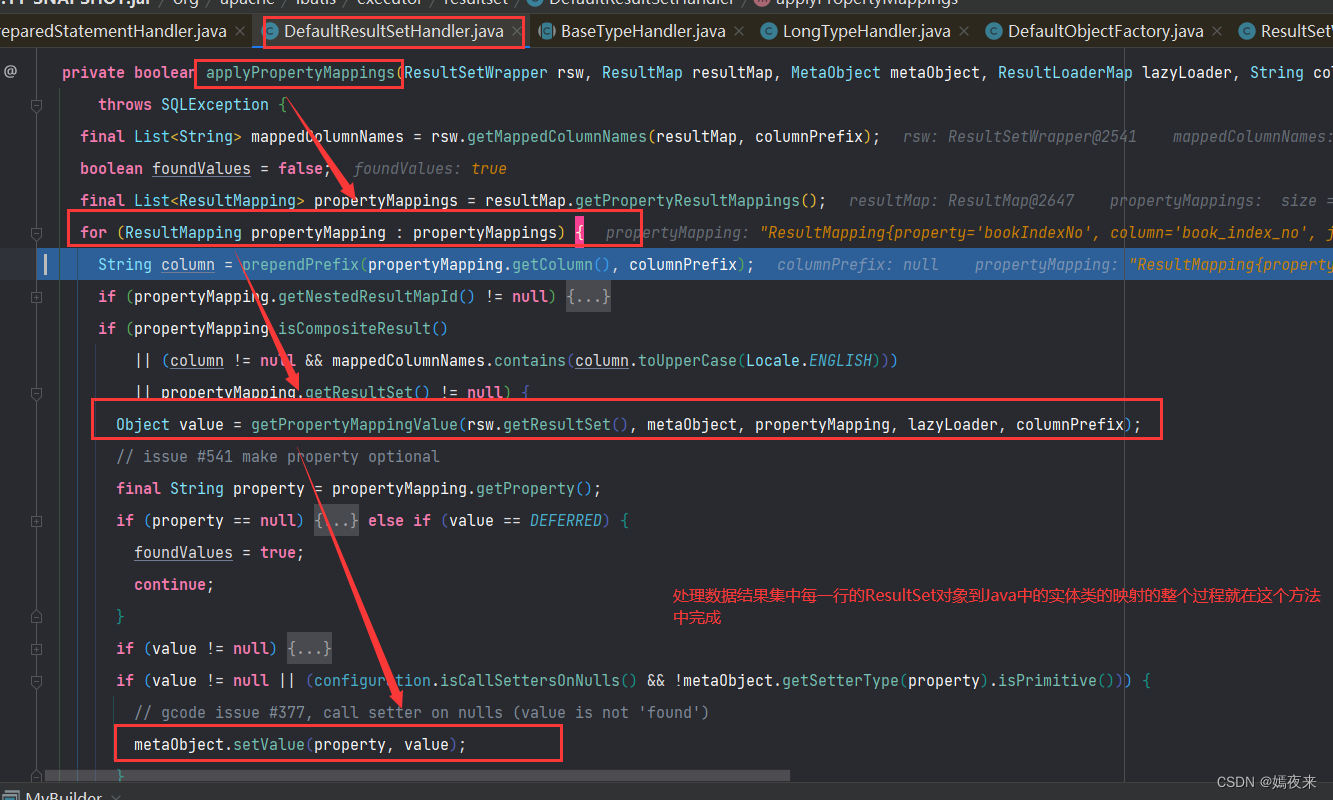Expand folded {...} block after getNestedResultMapId
This screenshot has height=800, width=1333.
588,297
